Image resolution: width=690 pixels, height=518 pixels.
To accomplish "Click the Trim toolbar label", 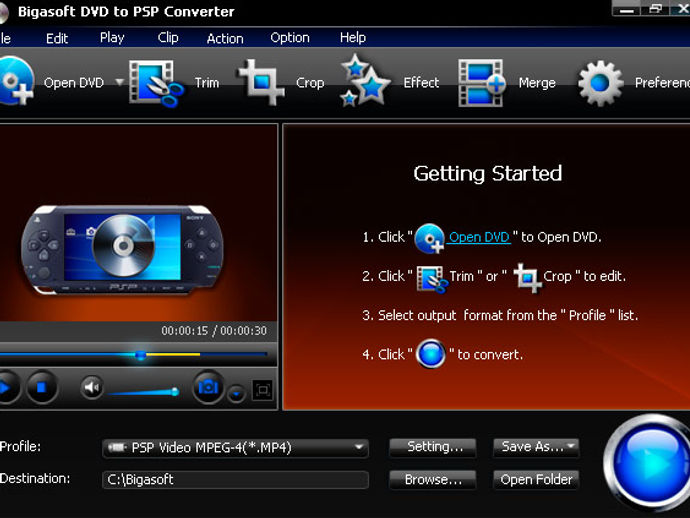I will click(207, 83).
